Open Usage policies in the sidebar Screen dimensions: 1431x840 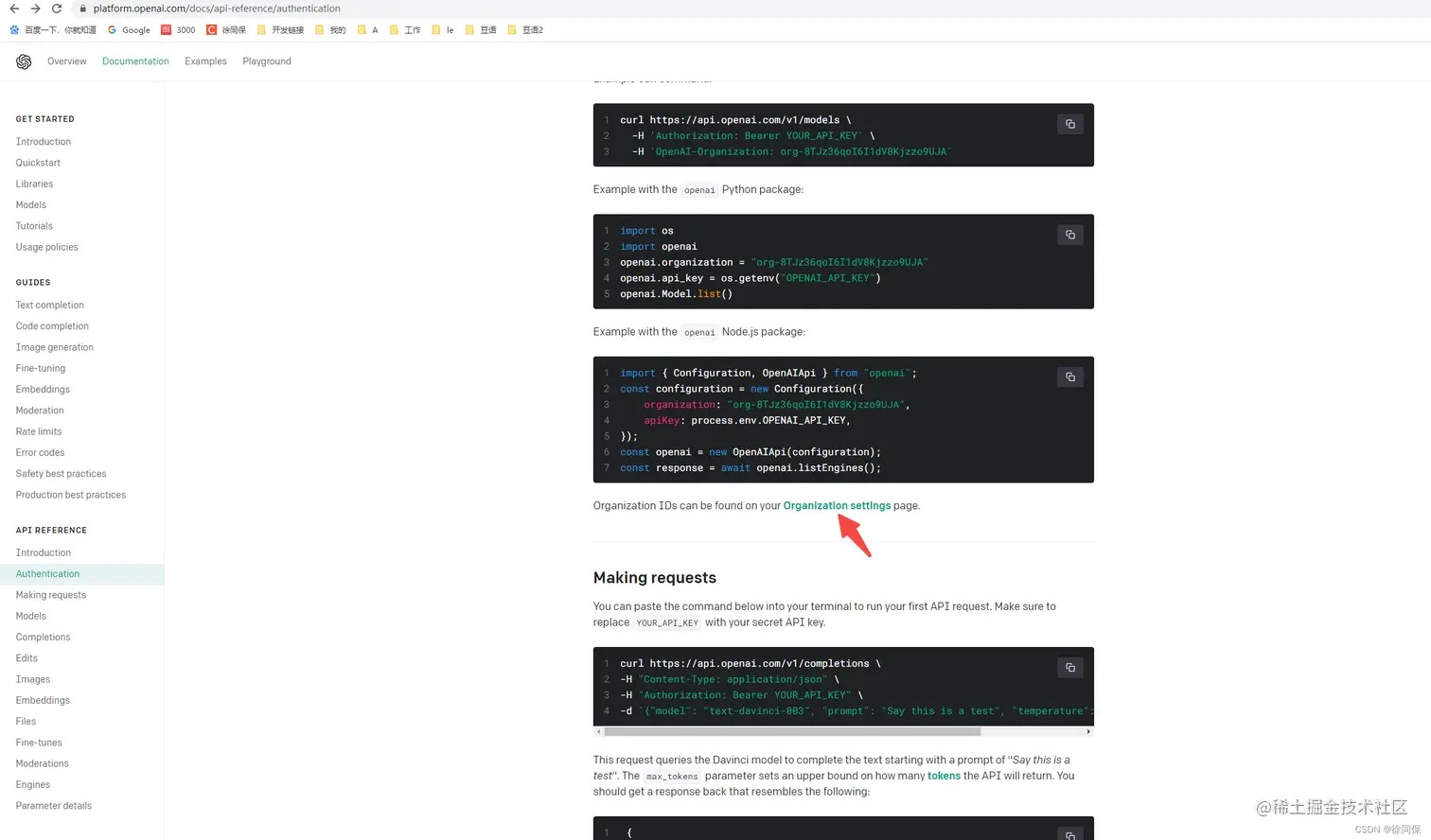pos(47,247)
